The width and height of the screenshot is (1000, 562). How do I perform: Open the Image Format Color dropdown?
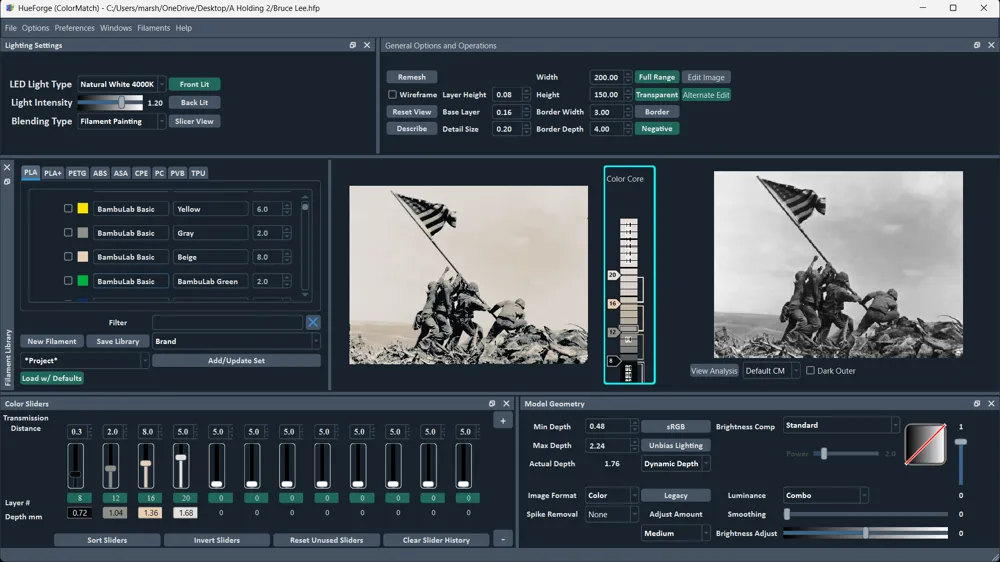(612, 496)
